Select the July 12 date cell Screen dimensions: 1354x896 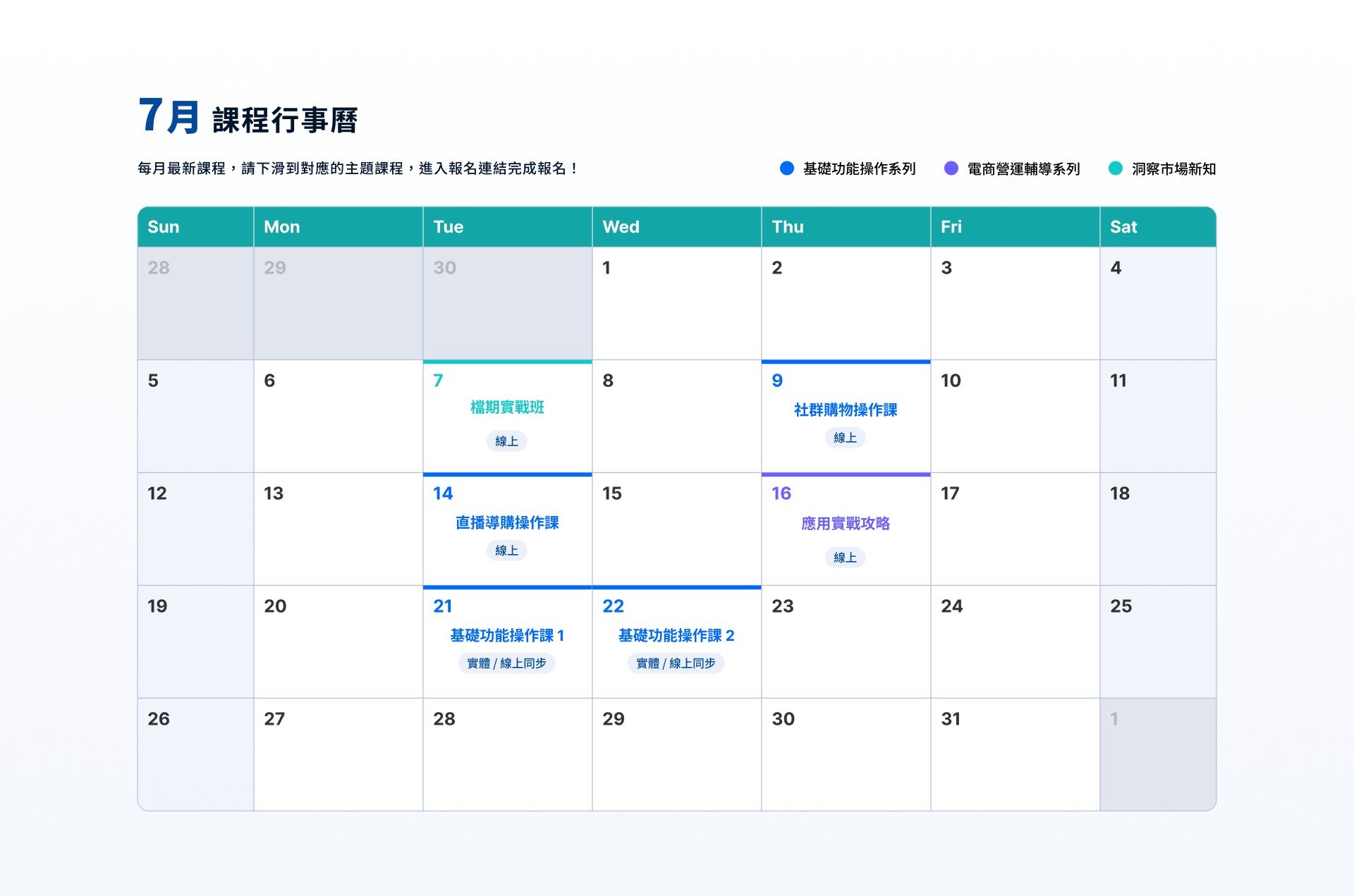[195, 529]
